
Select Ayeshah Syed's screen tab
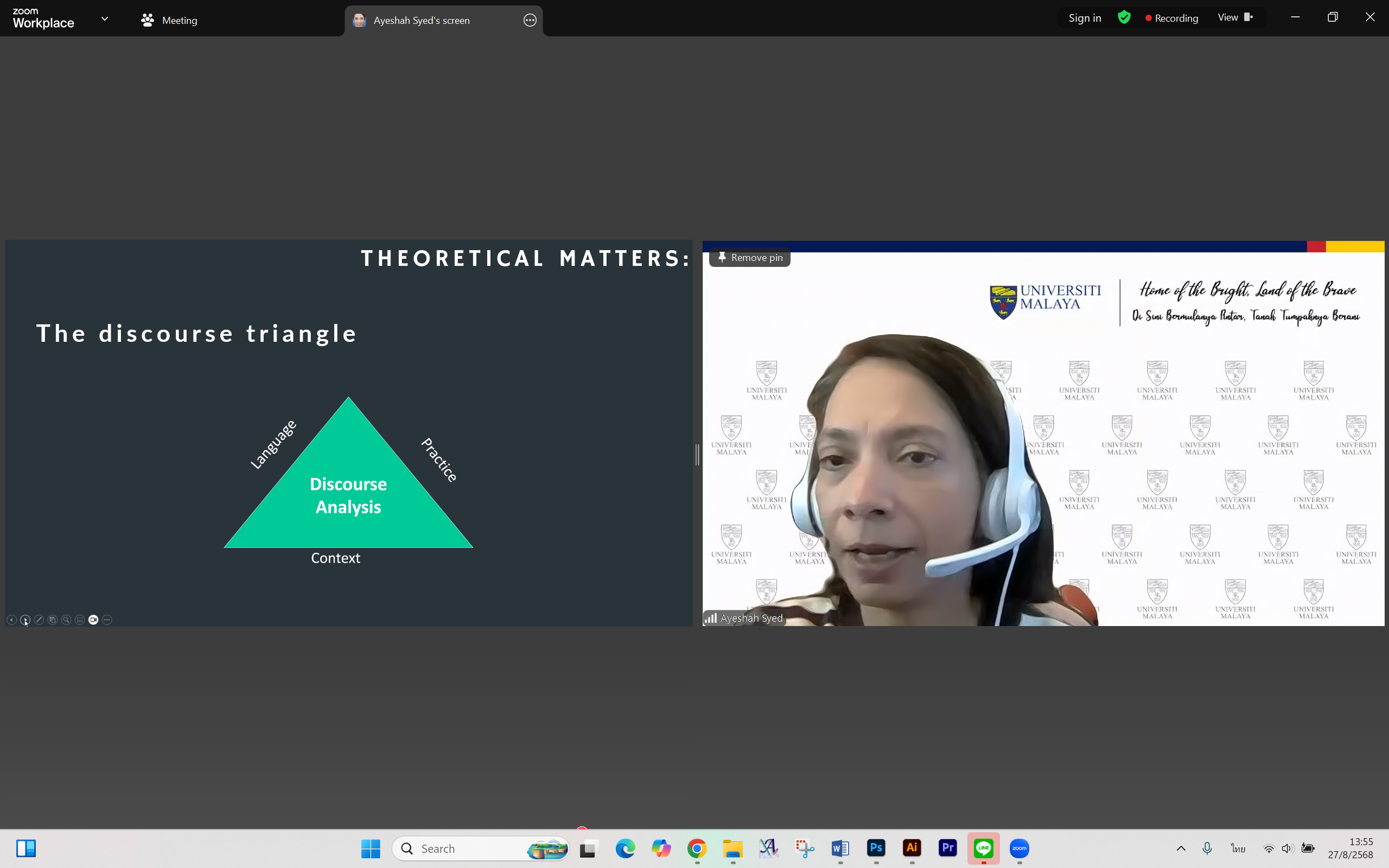click(x=420, y=20)
